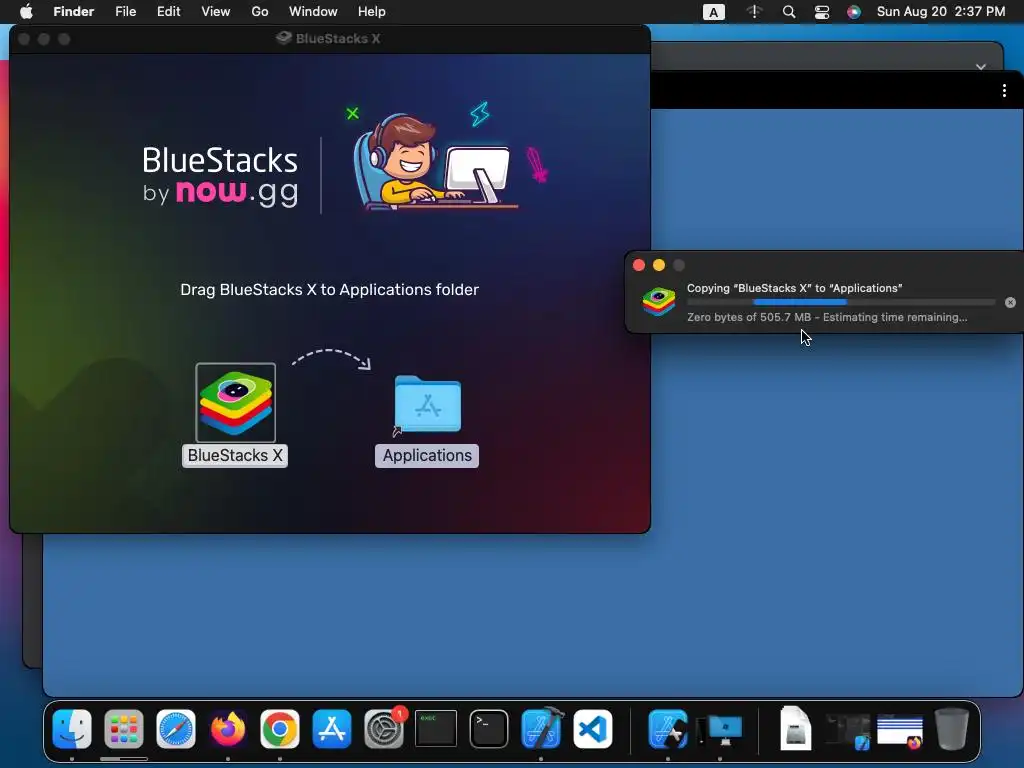
Task: Open the Apple menu
Action: [26, 11]
